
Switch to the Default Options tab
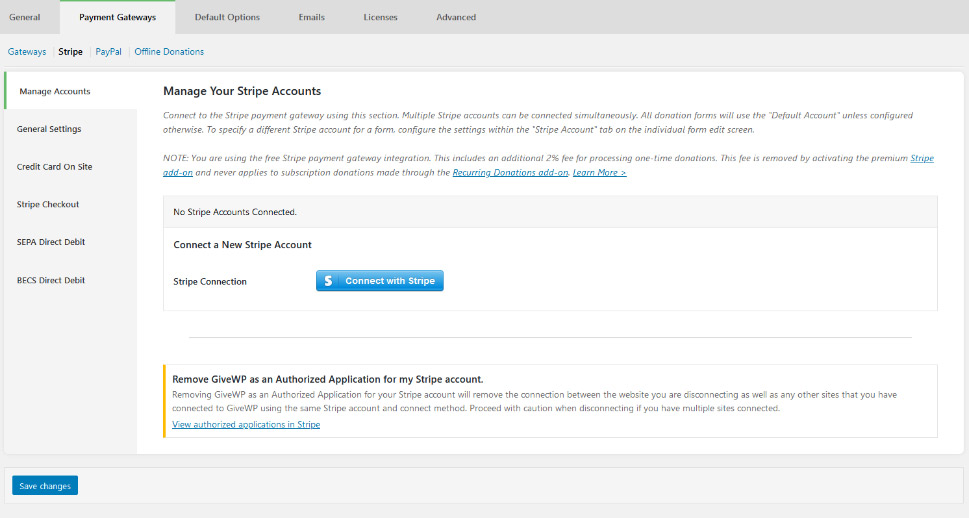[x=227, y=17]
